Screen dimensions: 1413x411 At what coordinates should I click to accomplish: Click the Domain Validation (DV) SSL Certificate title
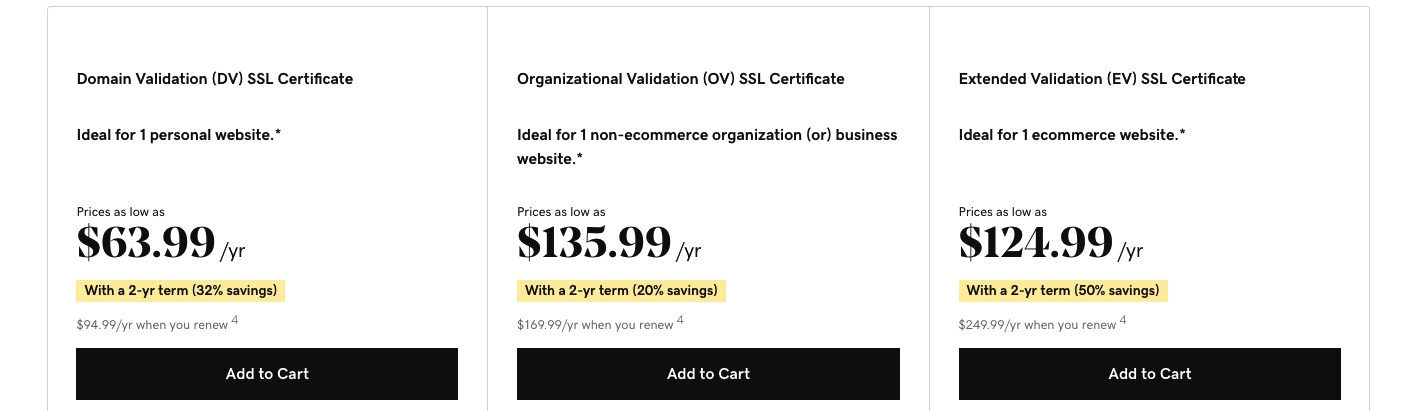click(x=214, y=79)
